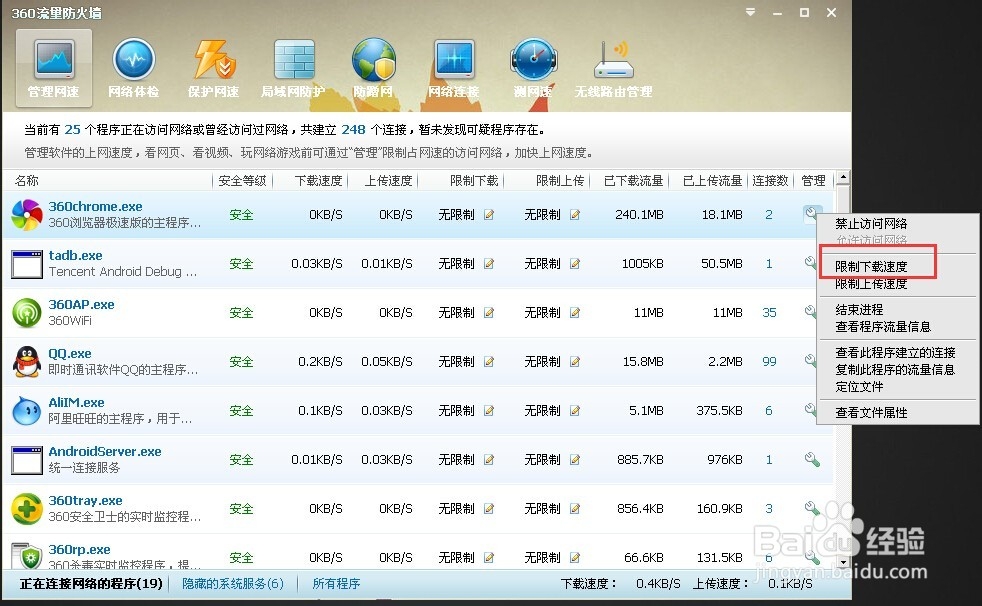The image size is (982, 606).
Task: Choose 限制下载速度 in context menu
Action: [x=871, y=267]
